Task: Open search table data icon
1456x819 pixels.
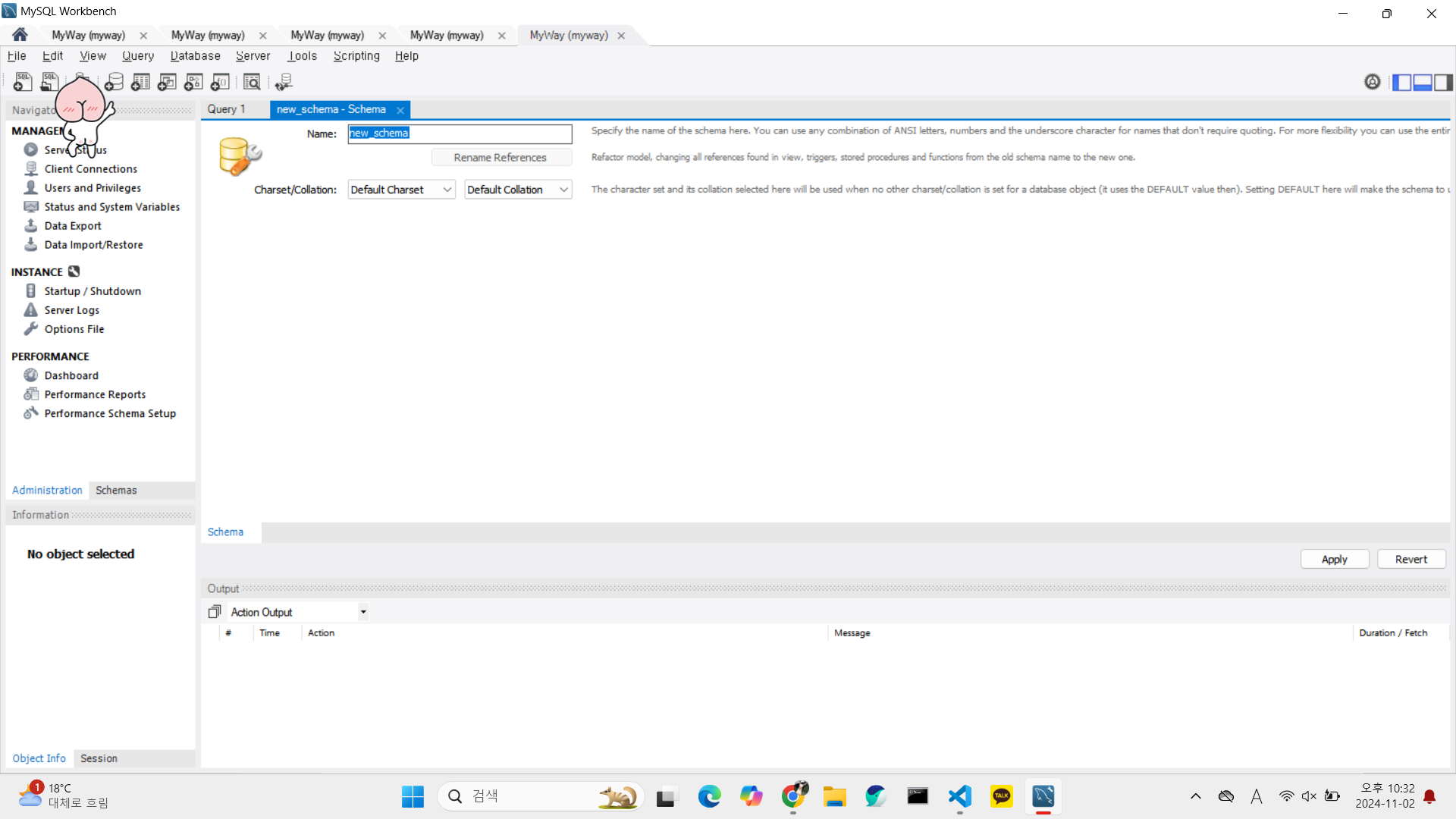Action: (252, 82)
